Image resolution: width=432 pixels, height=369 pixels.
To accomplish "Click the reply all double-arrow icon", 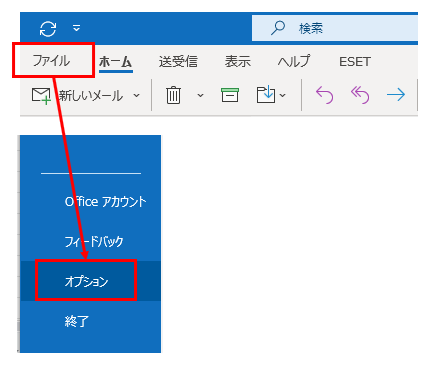I will (360, 95).
